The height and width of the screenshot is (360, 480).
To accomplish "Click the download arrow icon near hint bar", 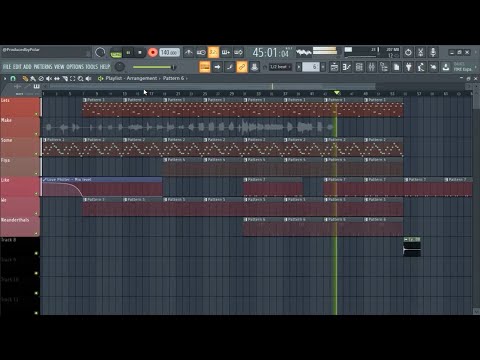I will click(x=446, y=67).
